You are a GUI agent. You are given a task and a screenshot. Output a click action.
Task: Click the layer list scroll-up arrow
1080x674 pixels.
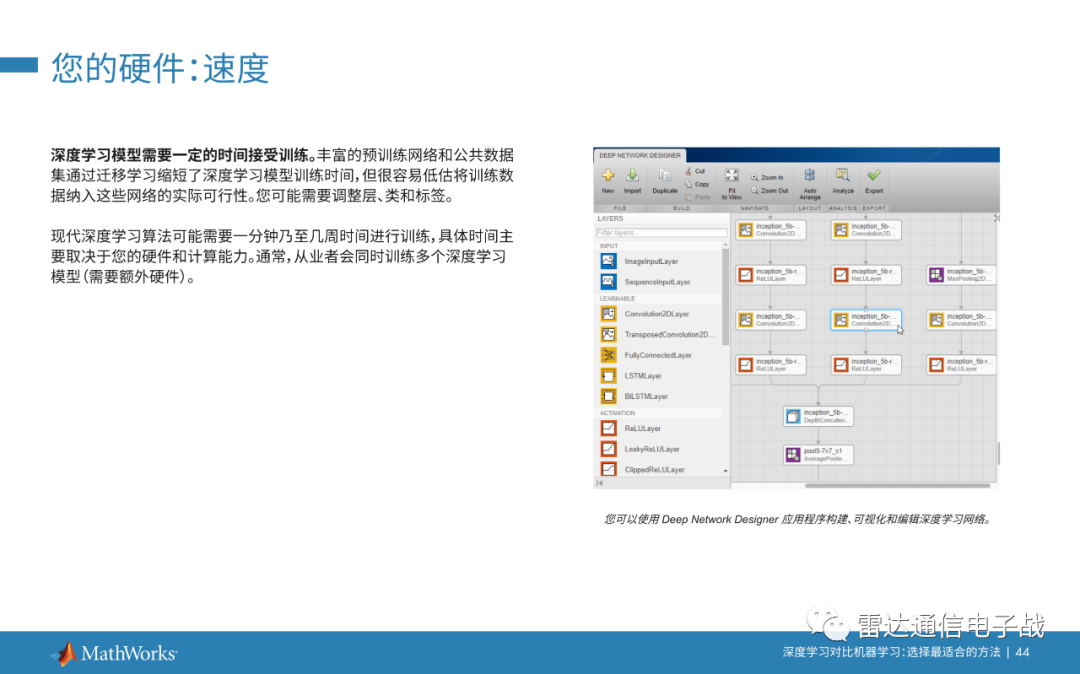[x=725, y=245]
